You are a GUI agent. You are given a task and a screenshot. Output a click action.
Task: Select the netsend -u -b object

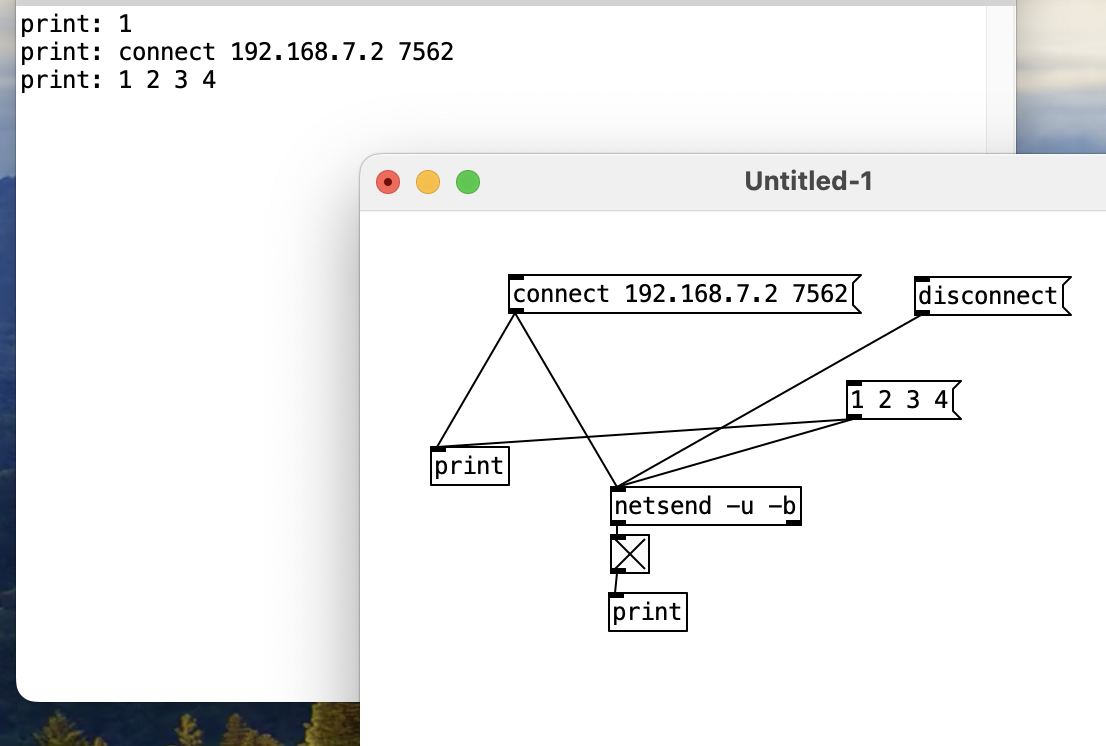coord(705,507)
